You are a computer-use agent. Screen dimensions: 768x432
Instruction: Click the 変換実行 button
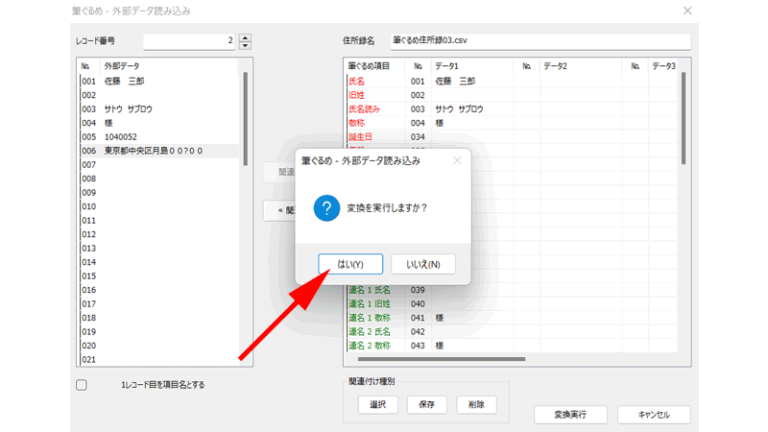tap(567, 414)
